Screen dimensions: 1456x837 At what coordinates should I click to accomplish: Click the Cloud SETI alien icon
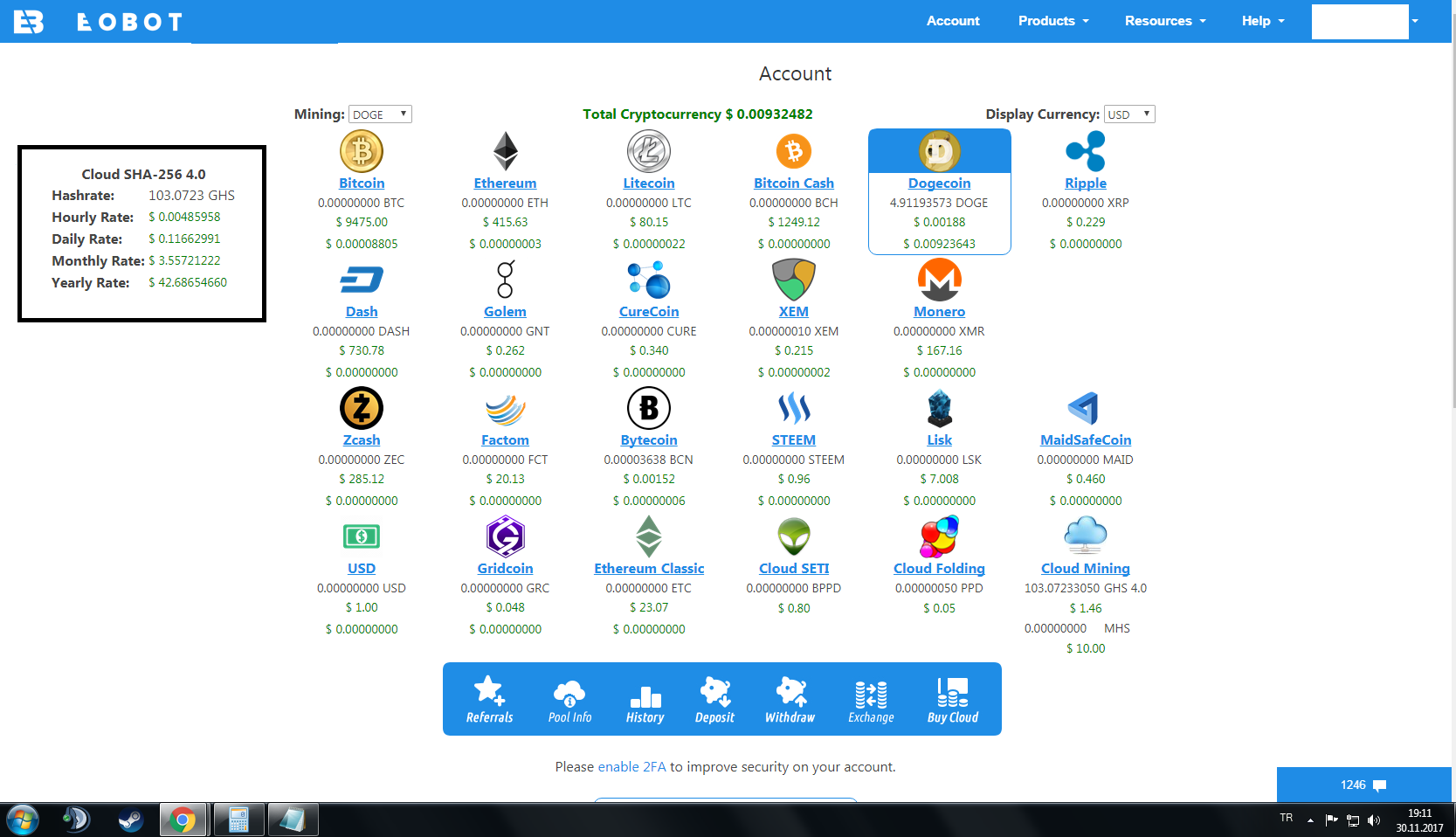click(794, 536)
